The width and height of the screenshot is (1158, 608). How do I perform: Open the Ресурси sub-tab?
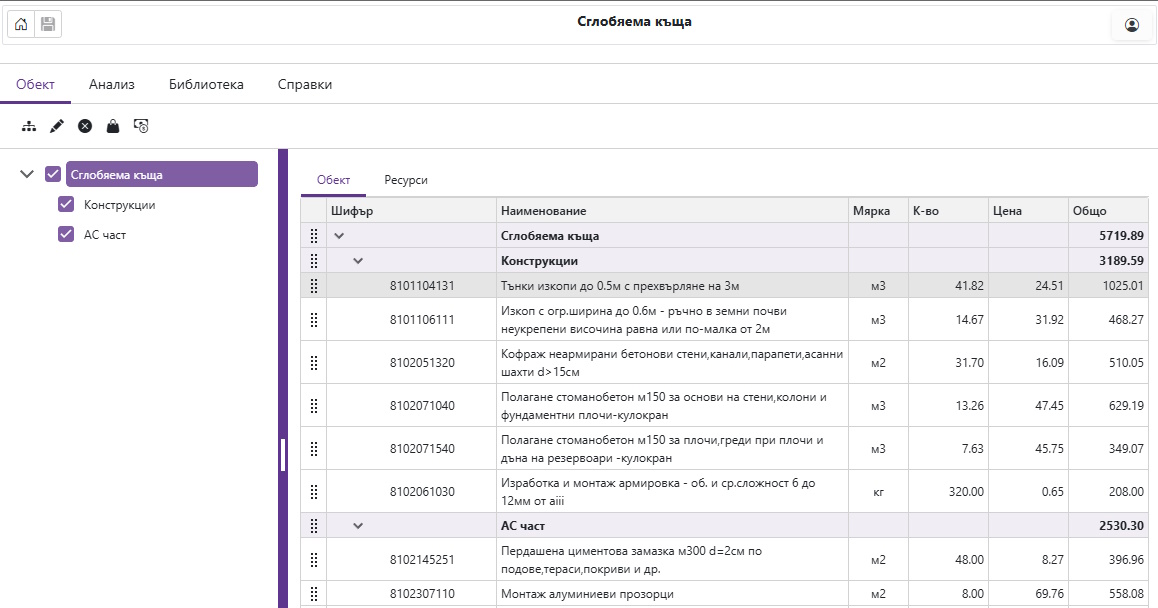coord(406,180)
